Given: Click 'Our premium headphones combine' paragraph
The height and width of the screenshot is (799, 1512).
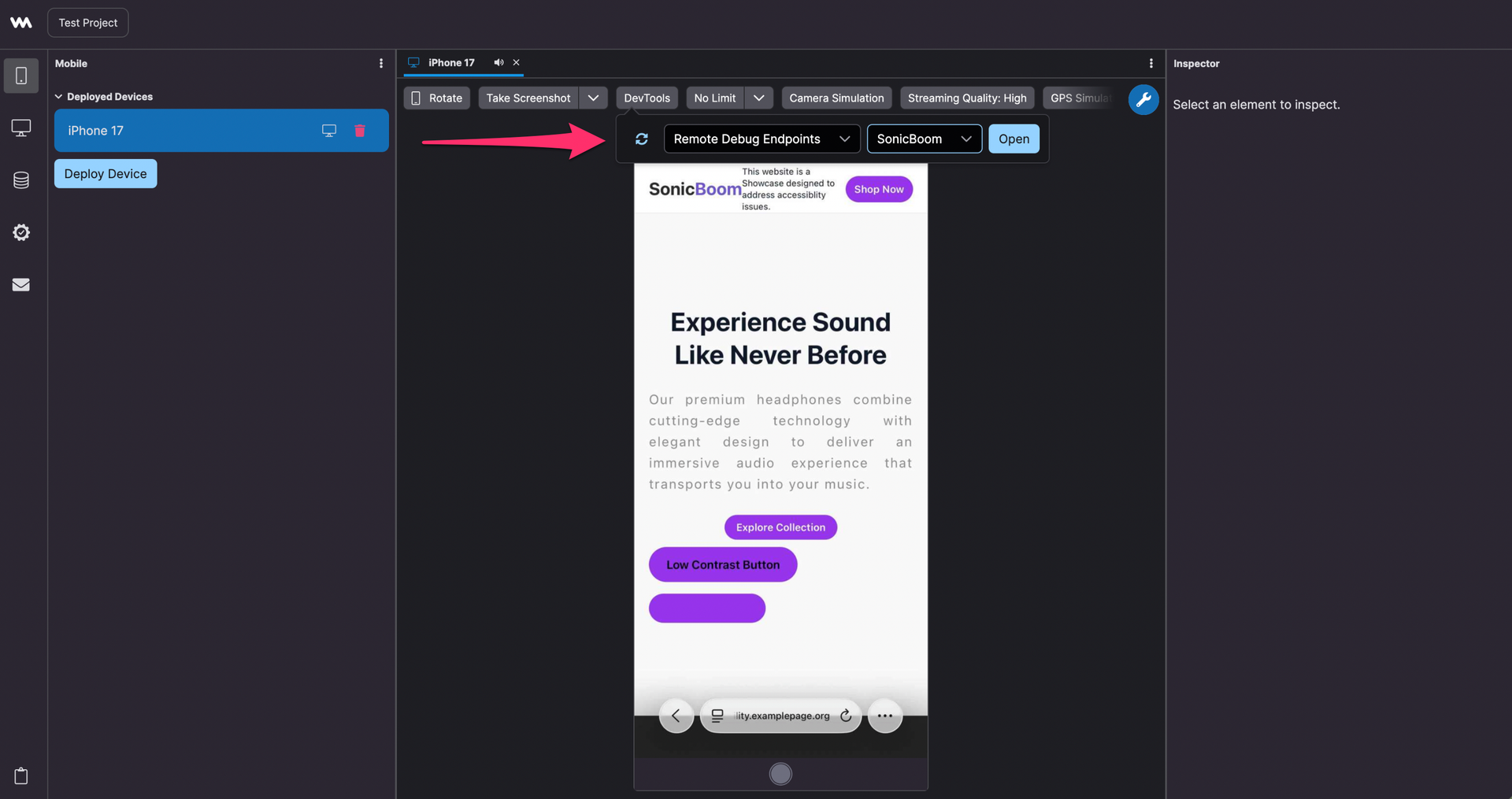Looking at the screenshot, I should pyautogui.click(x=780, y=442).
